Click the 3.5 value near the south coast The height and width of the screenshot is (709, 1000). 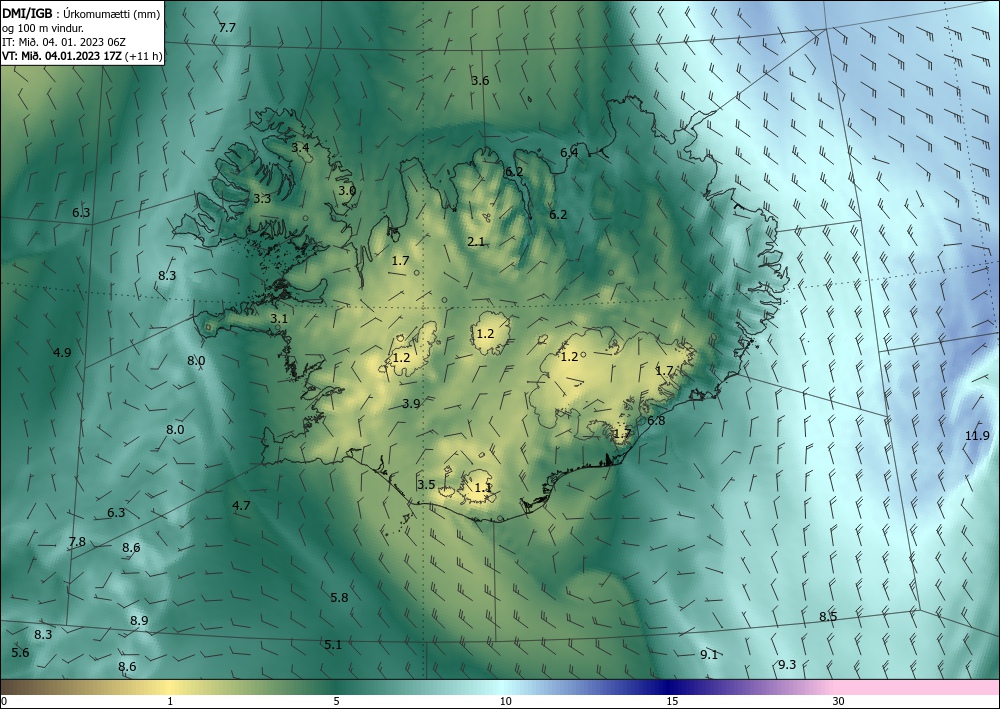point(426,485)
